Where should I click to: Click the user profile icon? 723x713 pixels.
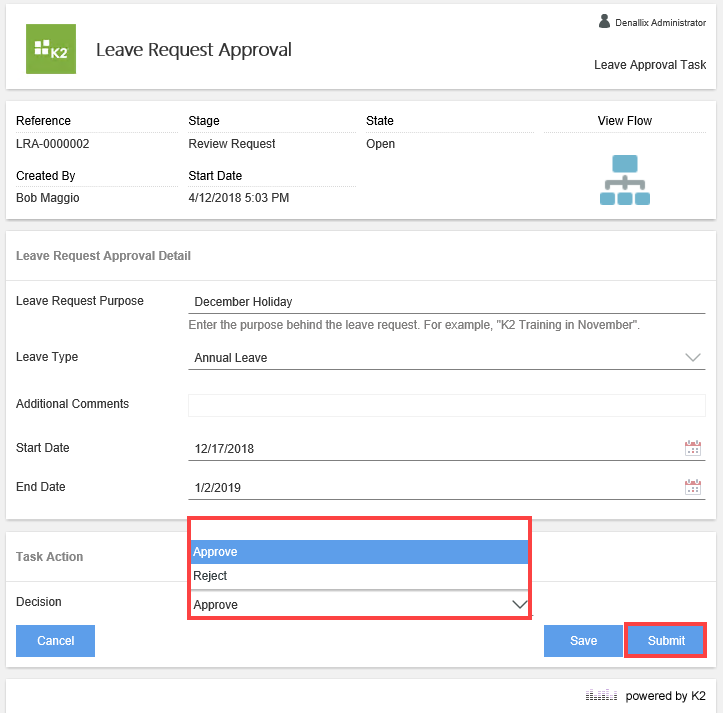pos(604,21)
